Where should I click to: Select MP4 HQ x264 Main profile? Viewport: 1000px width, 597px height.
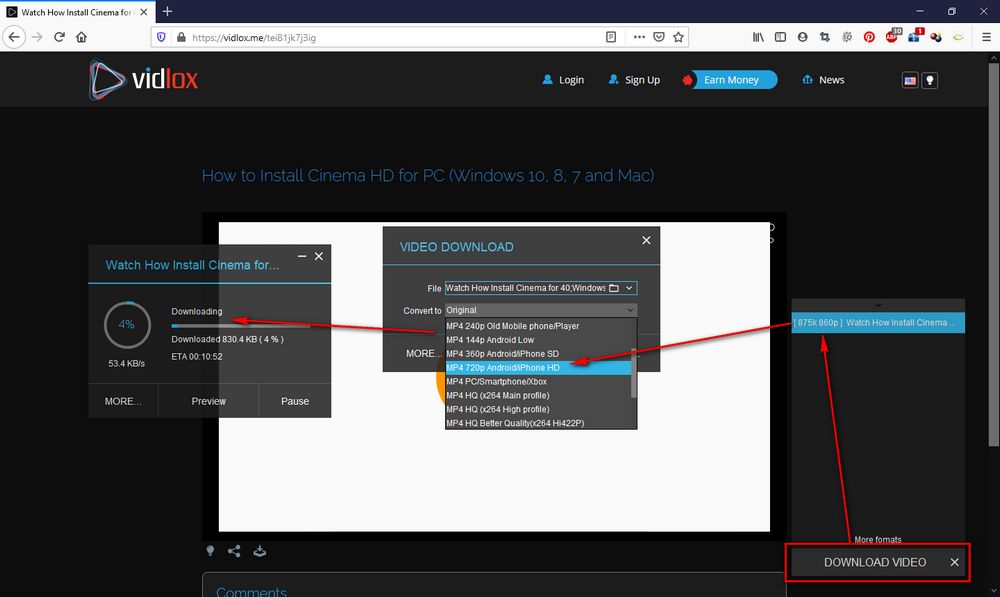[538, 395]
